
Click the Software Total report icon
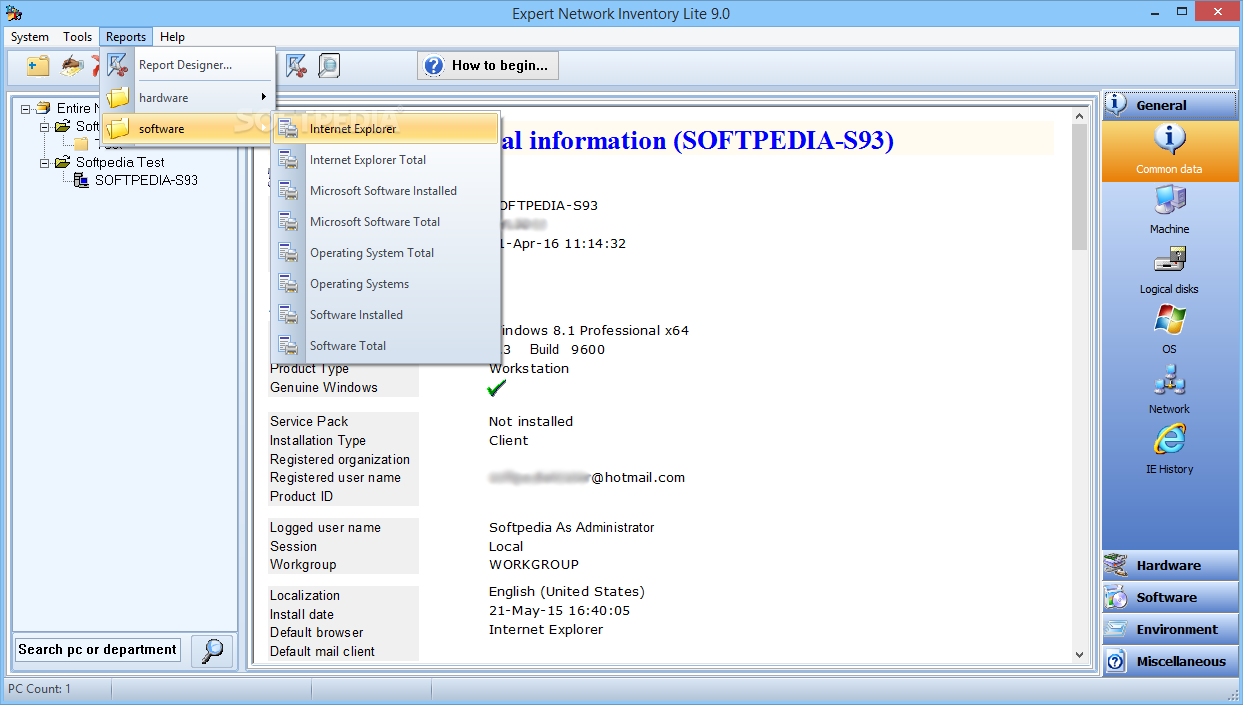[288, 346]
